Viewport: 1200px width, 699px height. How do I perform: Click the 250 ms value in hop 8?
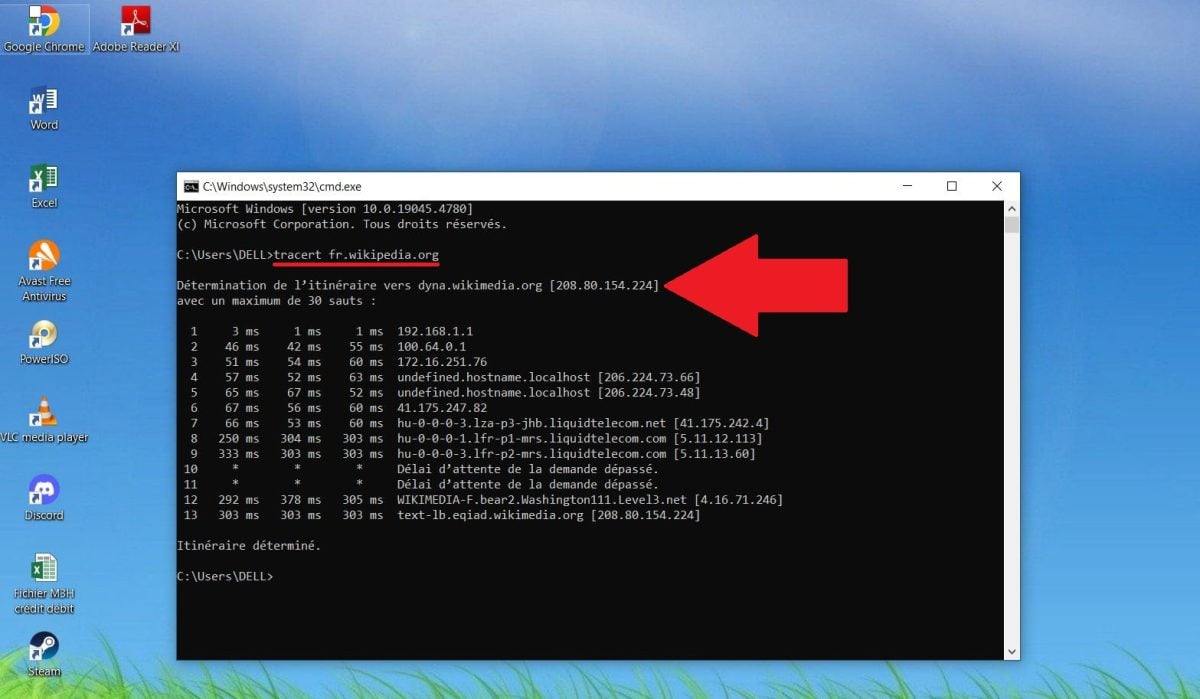click(x=238, y=439)
